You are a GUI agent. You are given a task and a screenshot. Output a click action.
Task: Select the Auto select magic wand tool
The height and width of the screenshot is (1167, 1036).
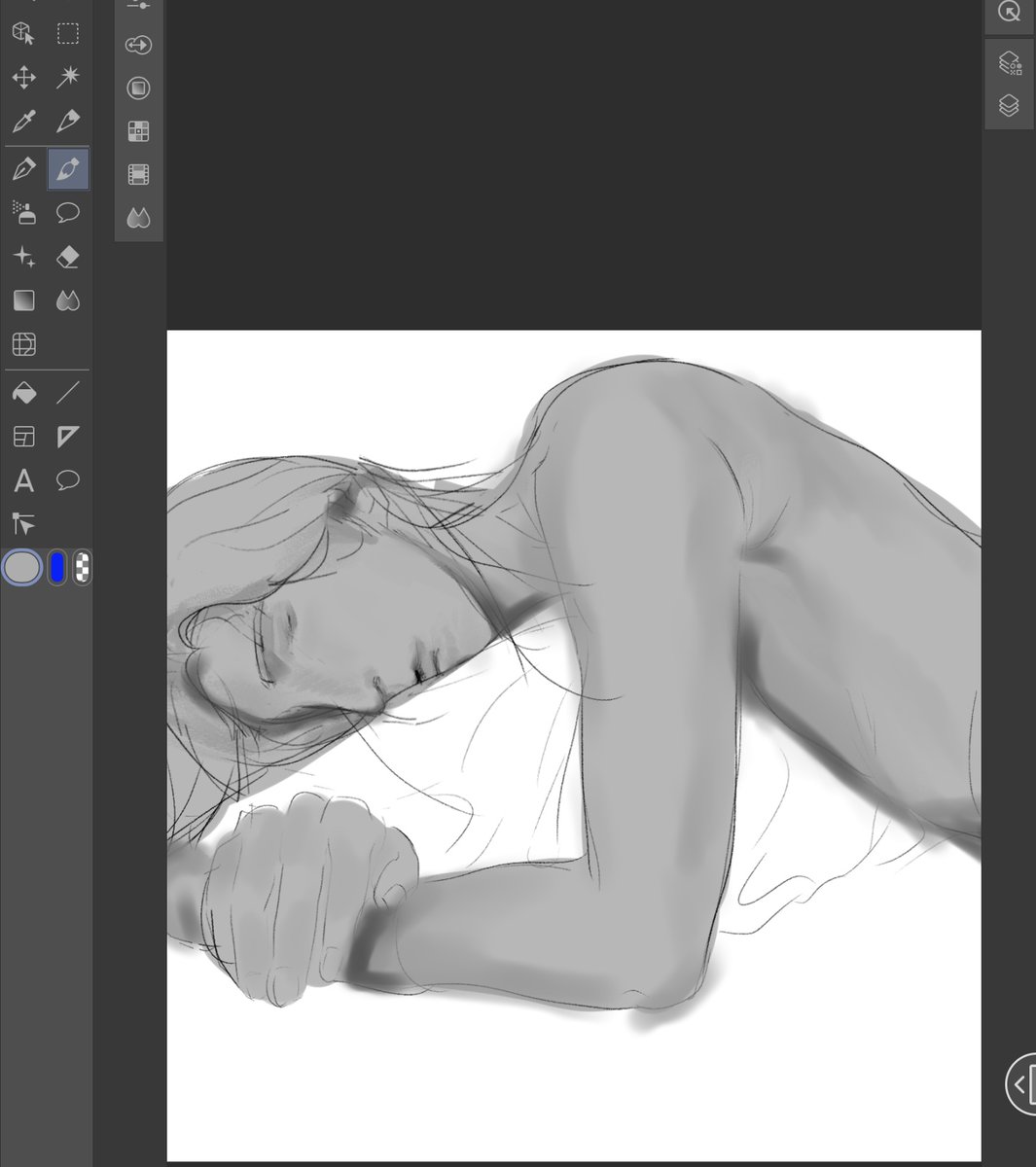[x=68, y=77]
